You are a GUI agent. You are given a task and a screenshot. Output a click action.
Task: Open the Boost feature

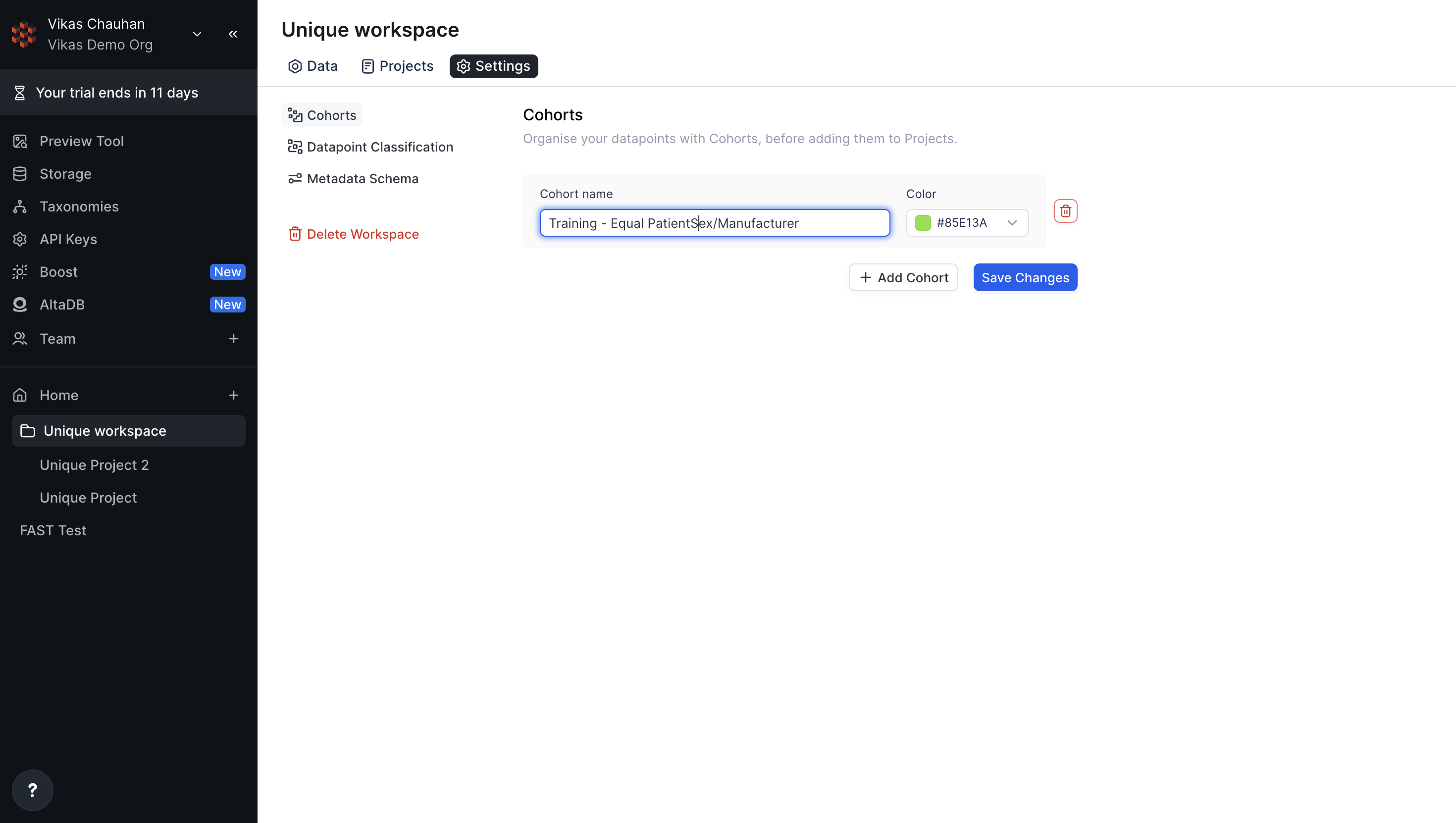point(59,272)
